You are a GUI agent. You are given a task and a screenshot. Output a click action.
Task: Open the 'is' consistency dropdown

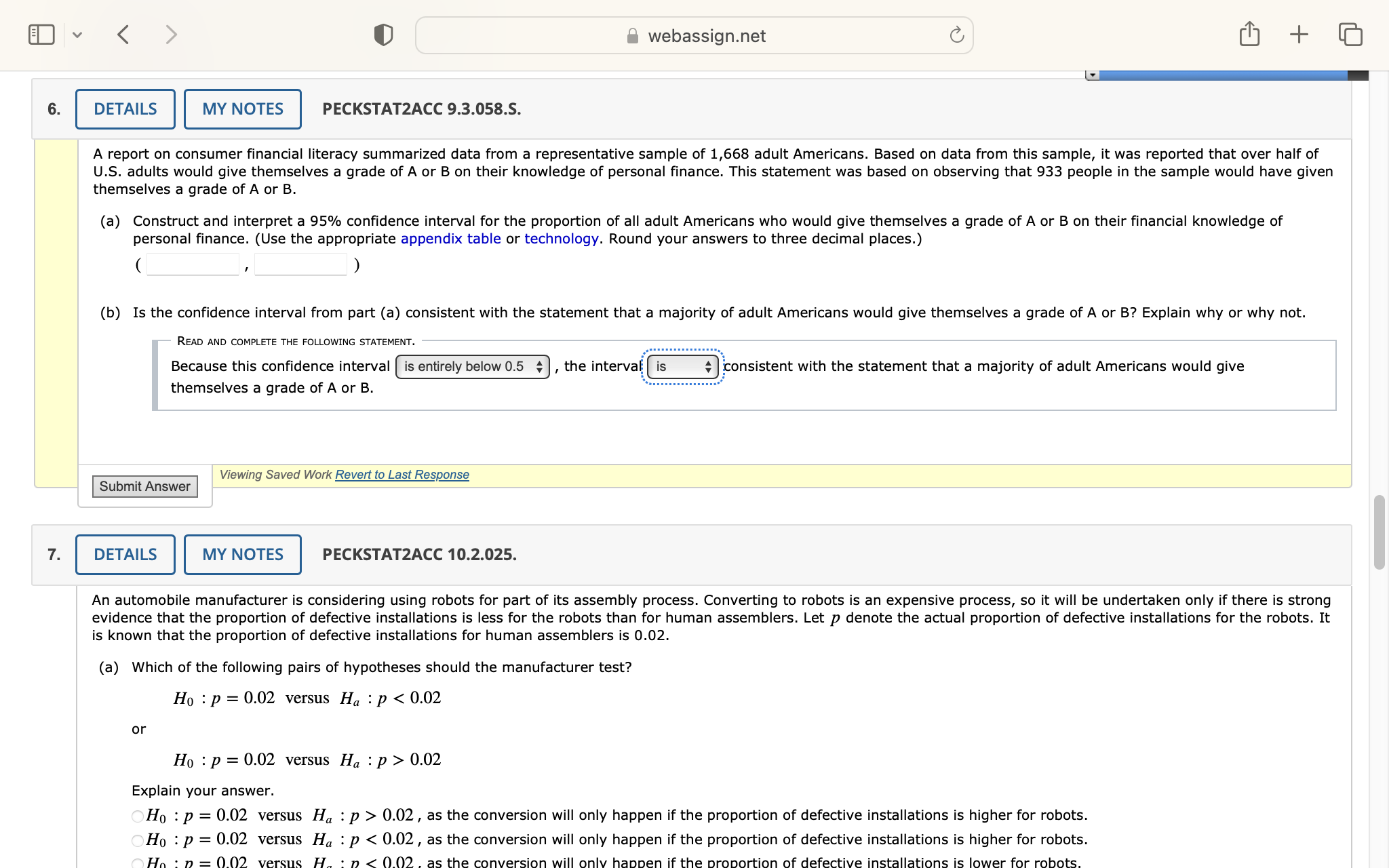682,367
